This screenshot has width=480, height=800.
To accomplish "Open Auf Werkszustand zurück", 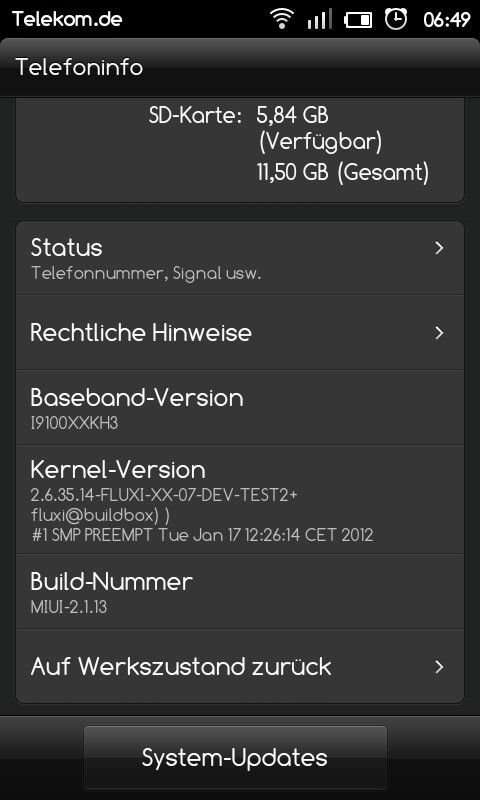I will pos(240,667).
